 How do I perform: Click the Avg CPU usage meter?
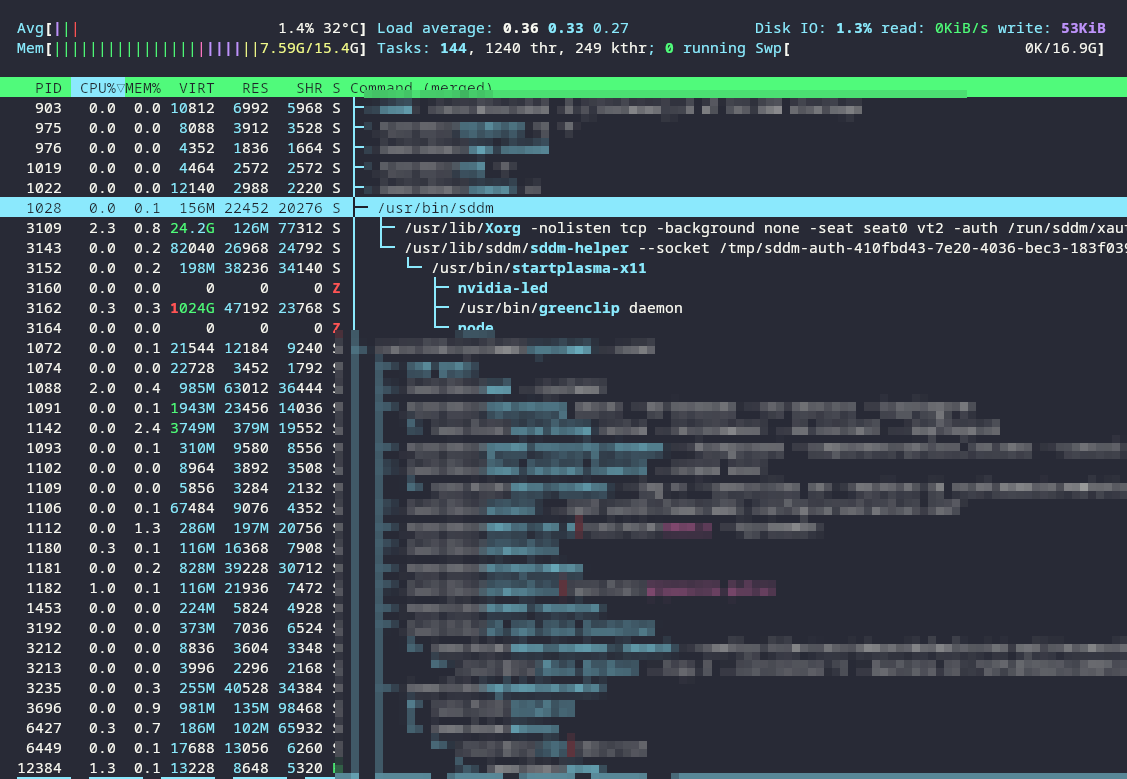coord(192,28)
